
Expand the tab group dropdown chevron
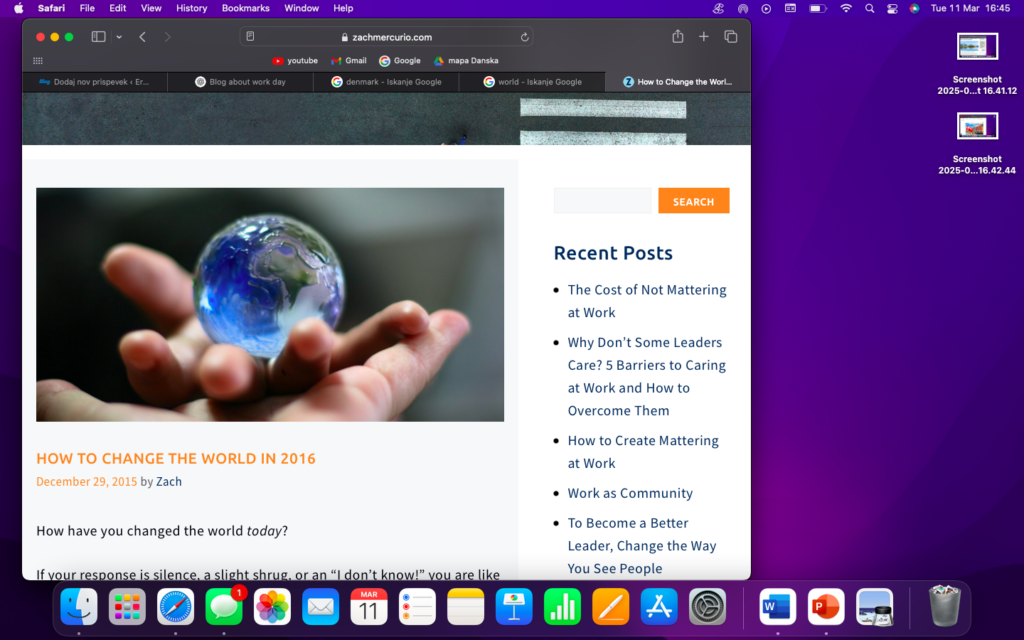pyautogui.click(x=119, y=37)
